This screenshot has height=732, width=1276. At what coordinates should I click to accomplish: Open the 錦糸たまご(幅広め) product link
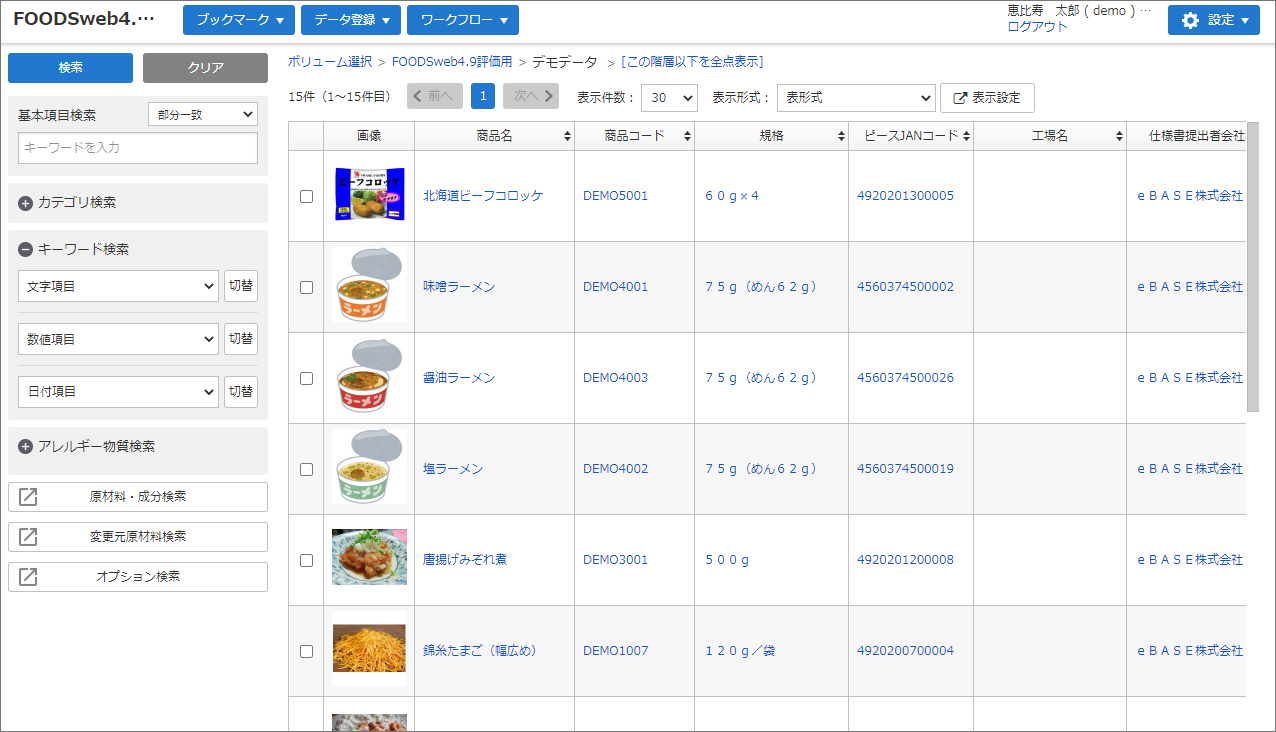480,651
